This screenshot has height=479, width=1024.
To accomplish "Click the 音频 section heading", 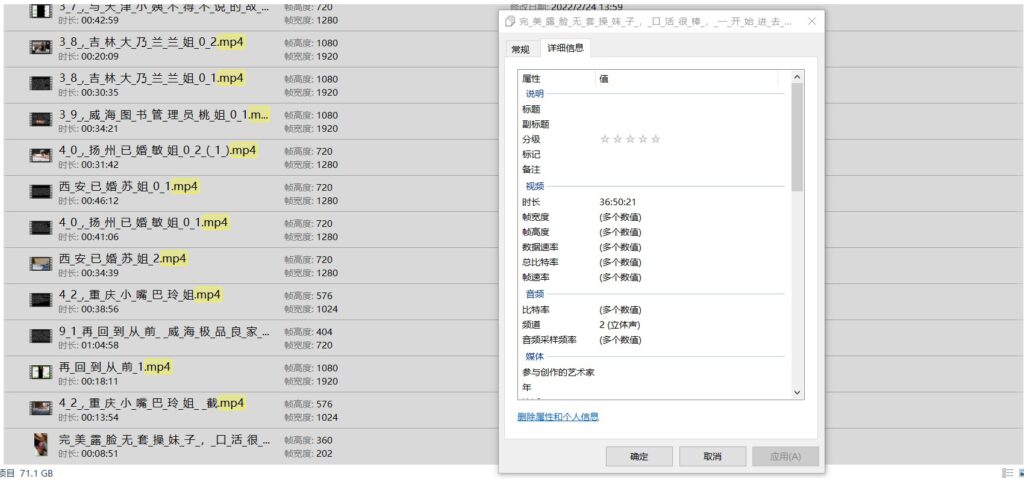I will pos(535,294).
